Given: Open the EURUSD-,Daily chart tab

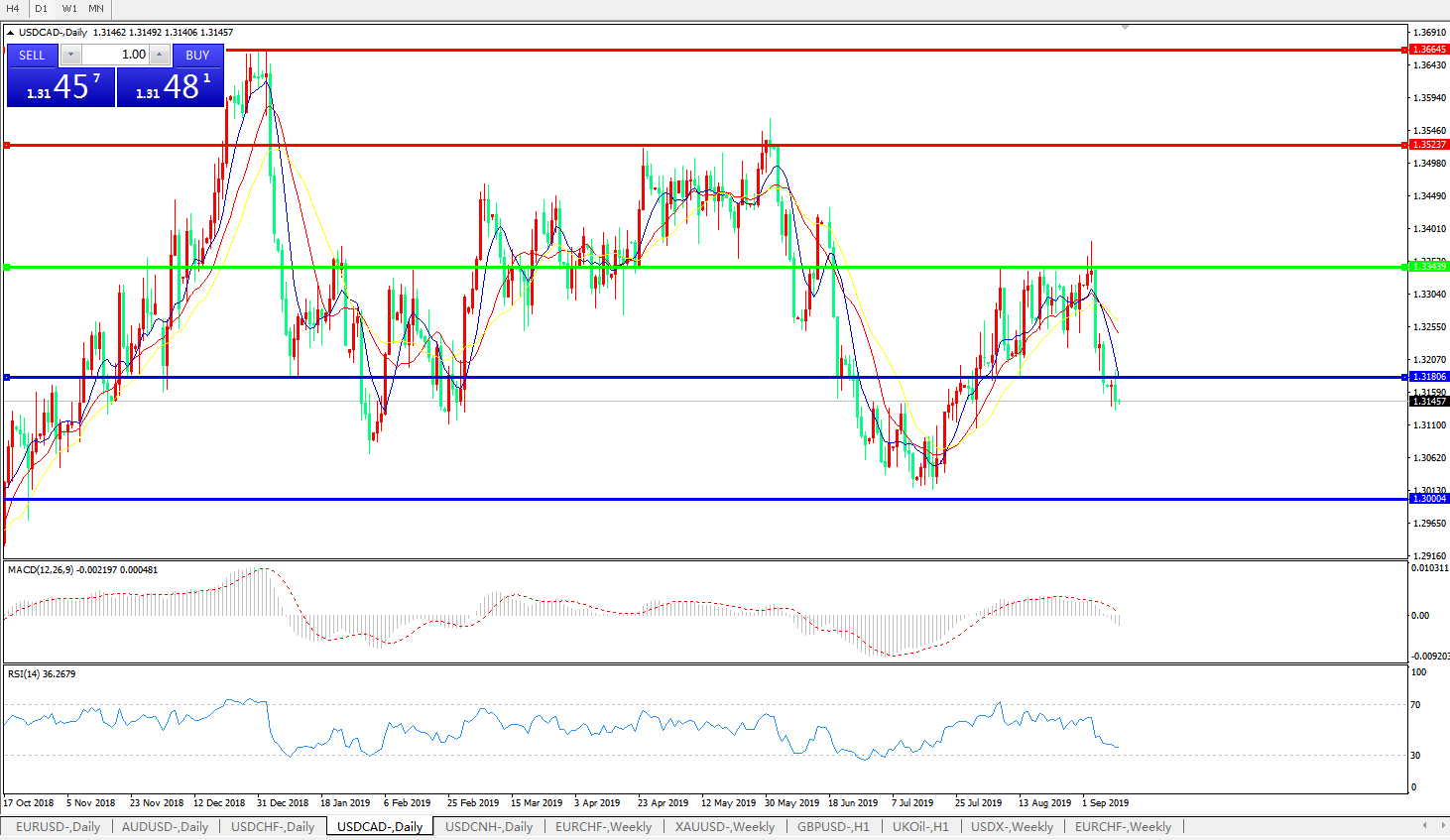Looking at the screenshot, I should [58, 826].
